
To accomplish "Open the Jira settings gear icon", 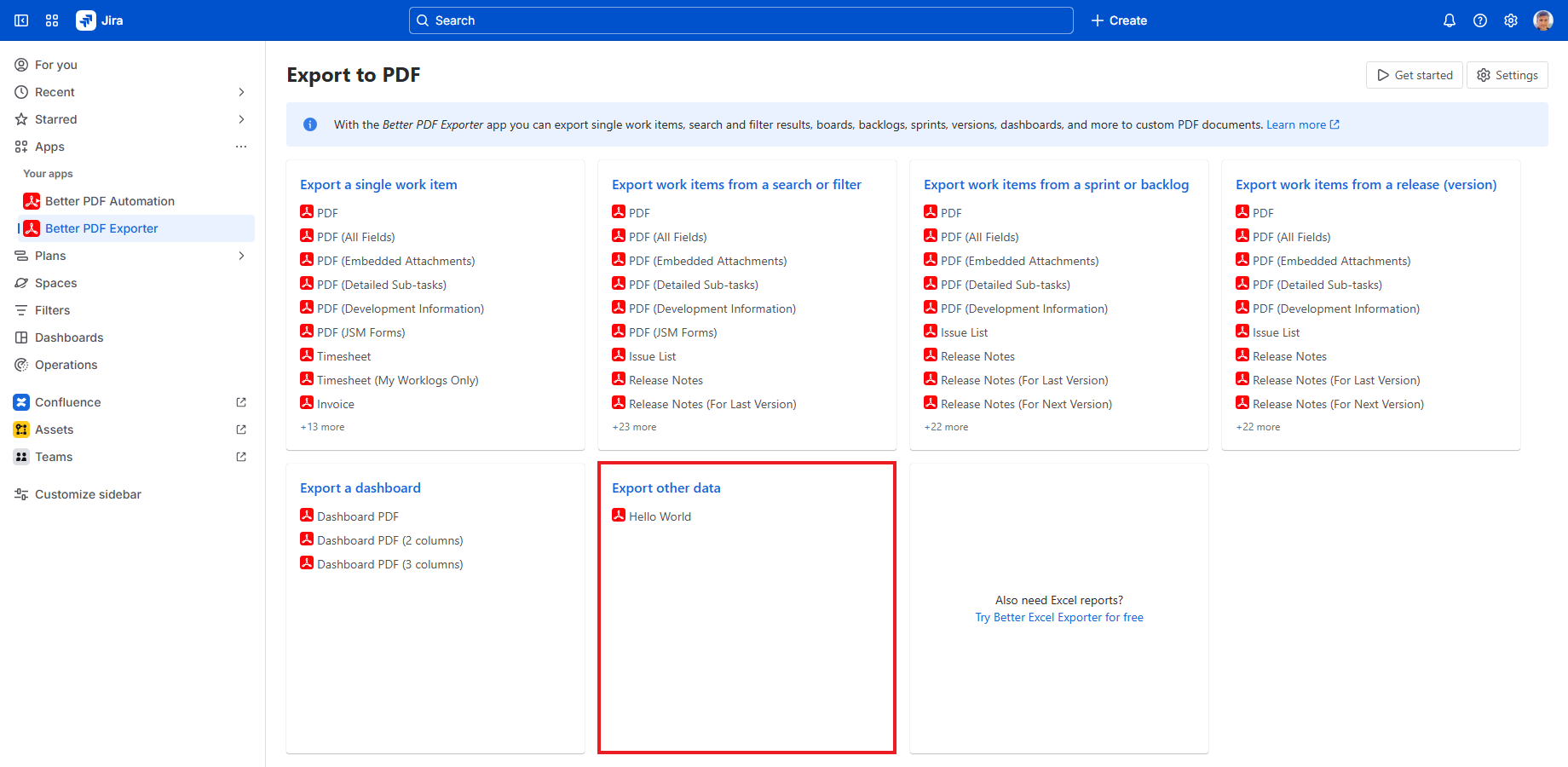I will (1510, 20).
